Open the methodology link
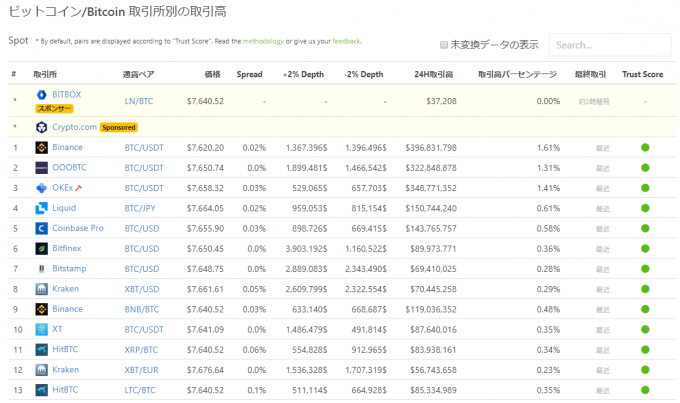This screenshot has height=403, width=680. (263, 41)
